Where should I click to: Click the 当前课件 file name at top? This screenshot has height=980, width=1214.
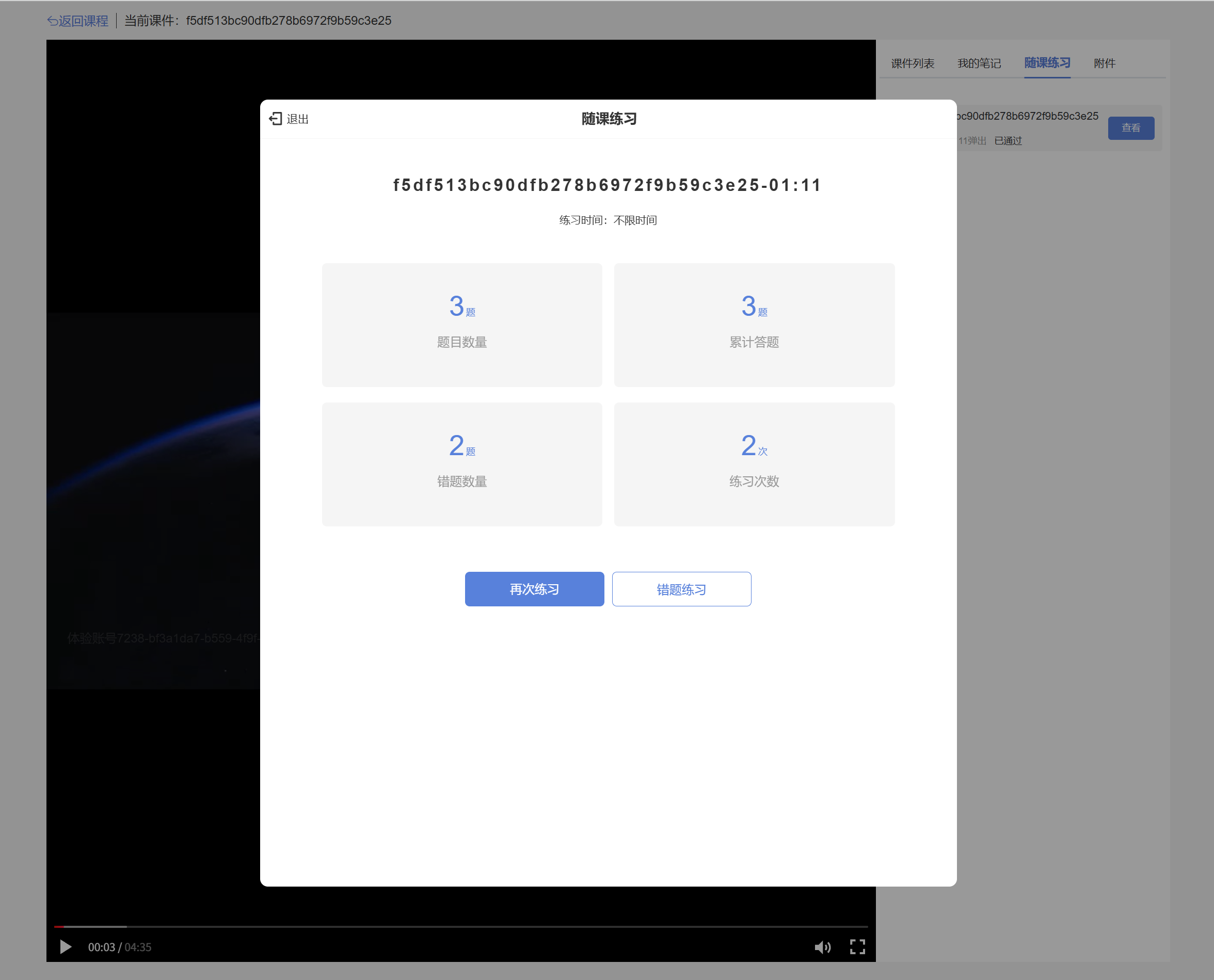click(x=289, y=21)
